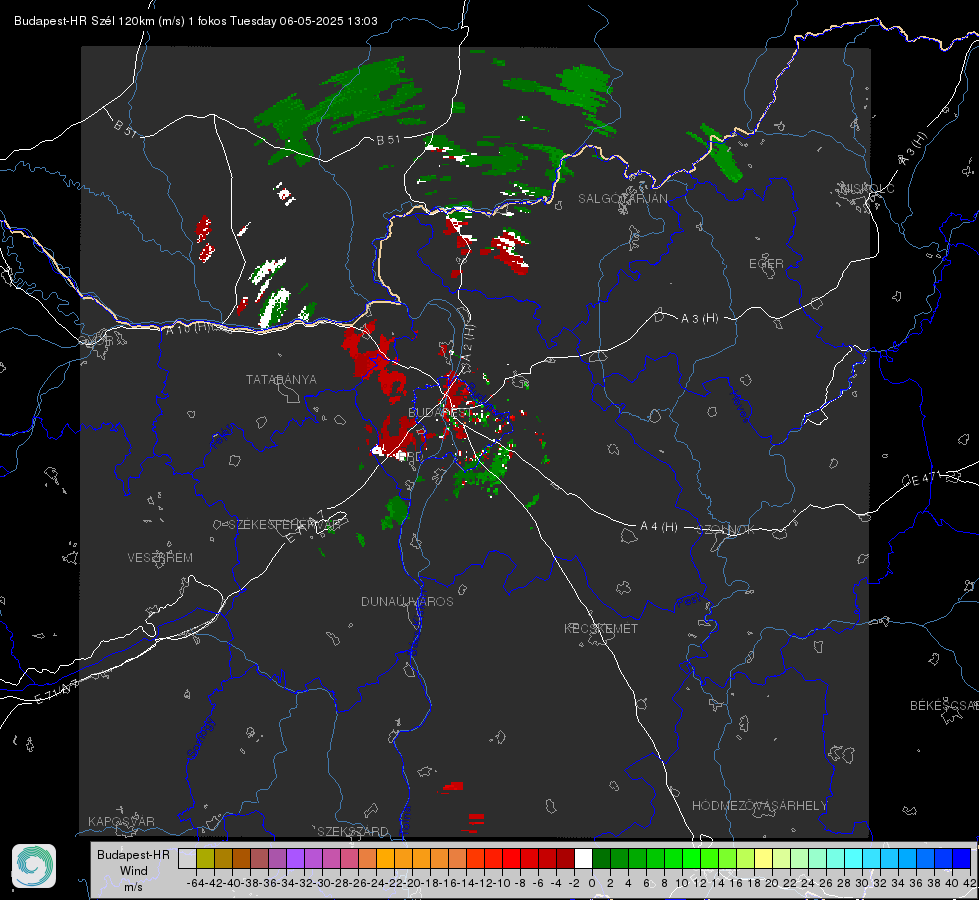Click the B 51 road label near the top center
The height and width of the screenshot is (900, 979).
tap(388, 140)
